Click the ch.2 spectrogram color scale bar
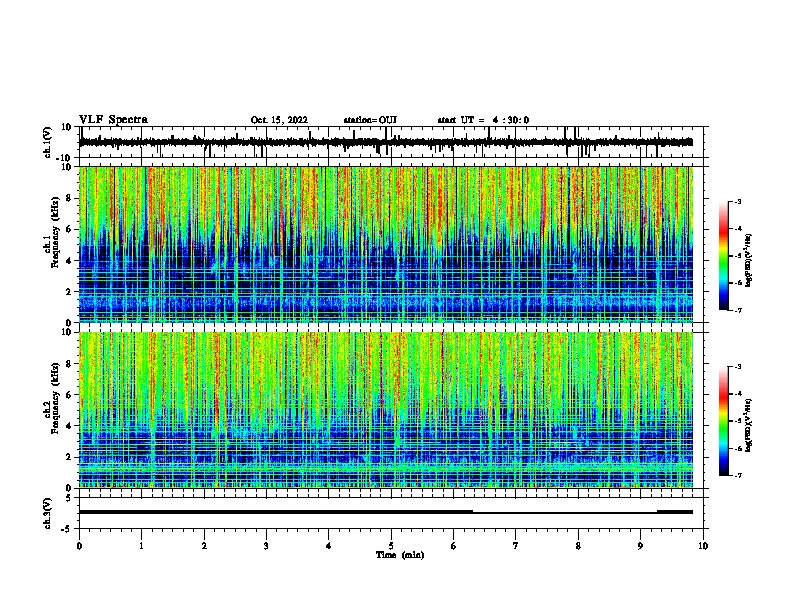Image resolution: width=792 pixels, height=612 pixels. (x=723, y=421)
